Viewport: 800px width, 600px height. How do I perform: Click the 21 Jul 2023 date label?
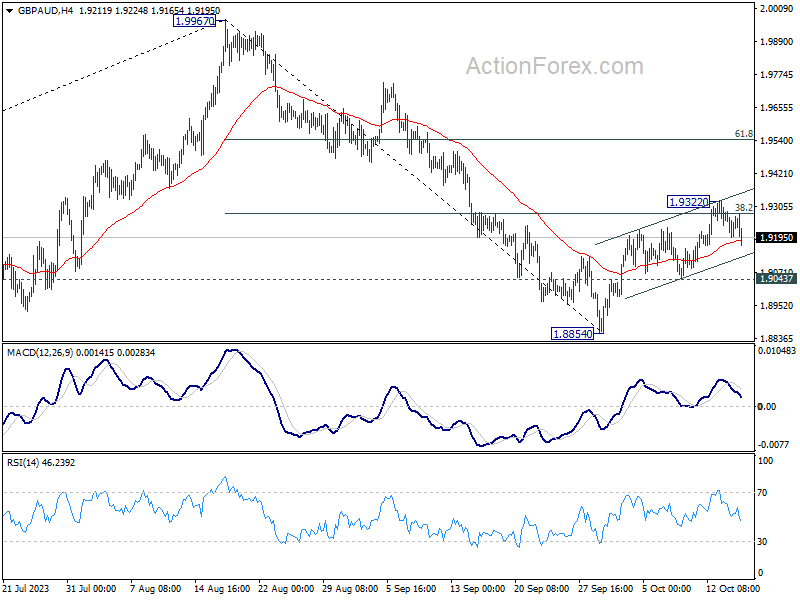tap(26, 588)
